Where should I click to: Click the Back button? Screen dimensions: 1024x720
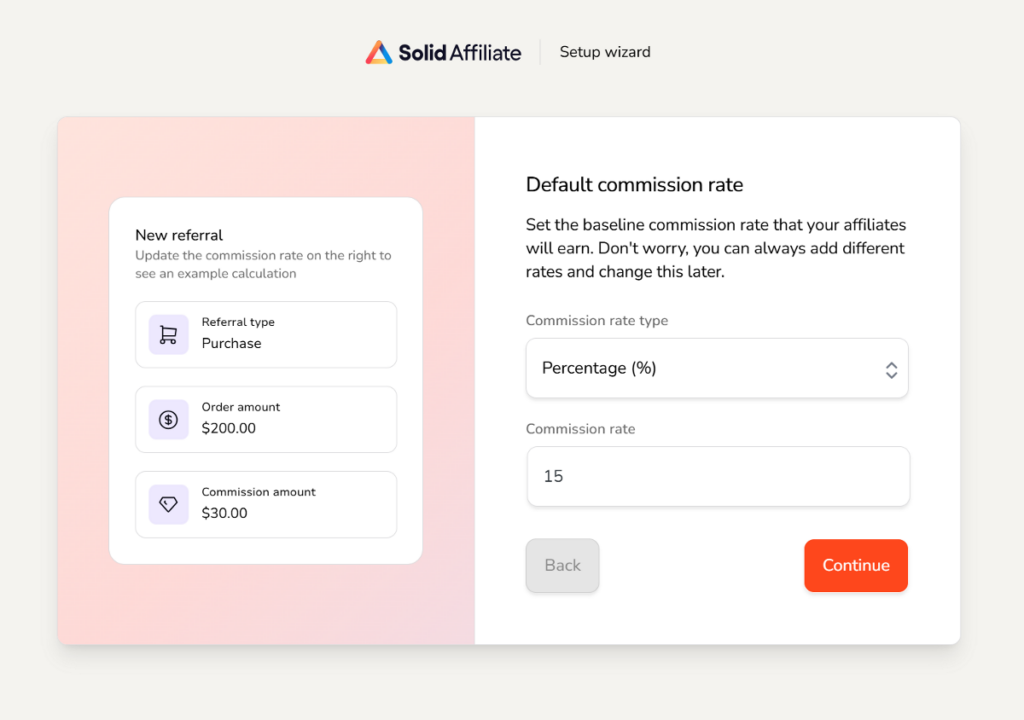tap(562, 565)
